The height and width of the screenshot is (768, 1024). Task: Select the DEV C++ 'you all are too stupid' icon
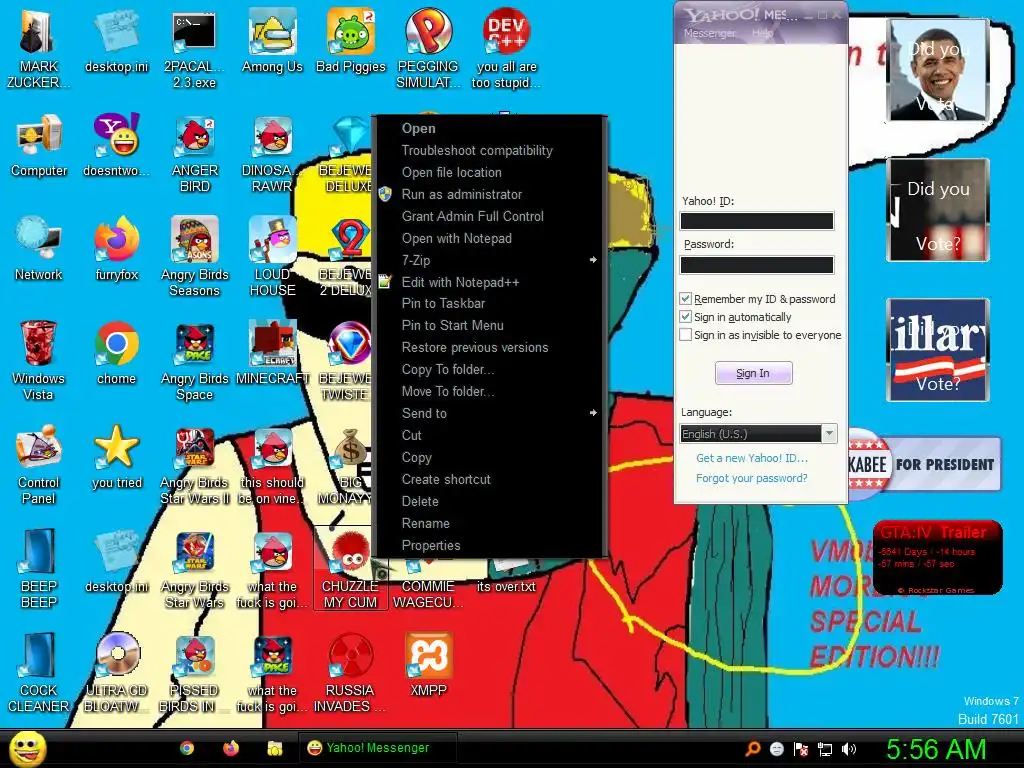tap(506, 49)
